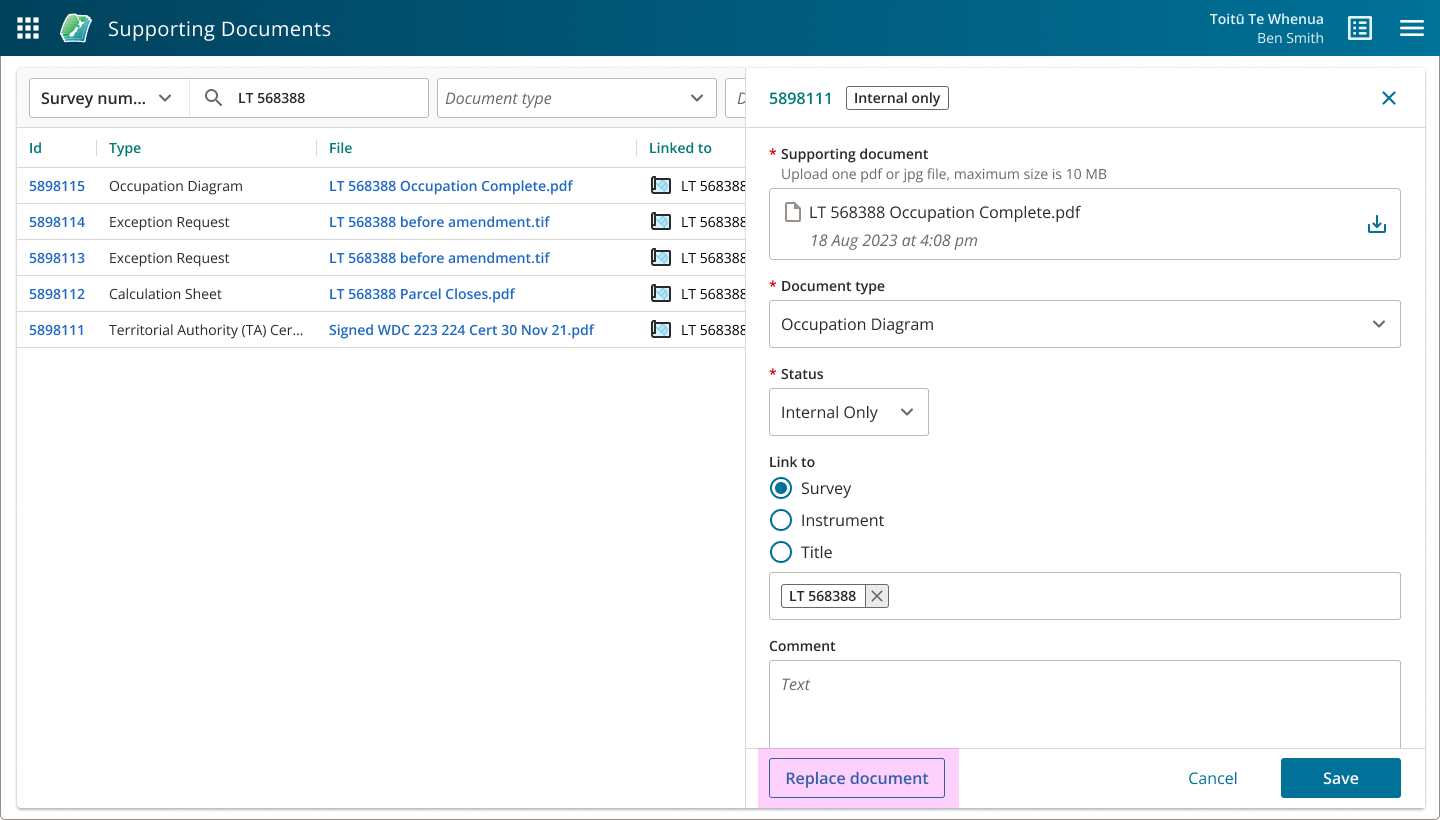Open LT 568388 Parcel Closes.pdf link
This screenshot has height=820, width=1440.
point(422,294)
